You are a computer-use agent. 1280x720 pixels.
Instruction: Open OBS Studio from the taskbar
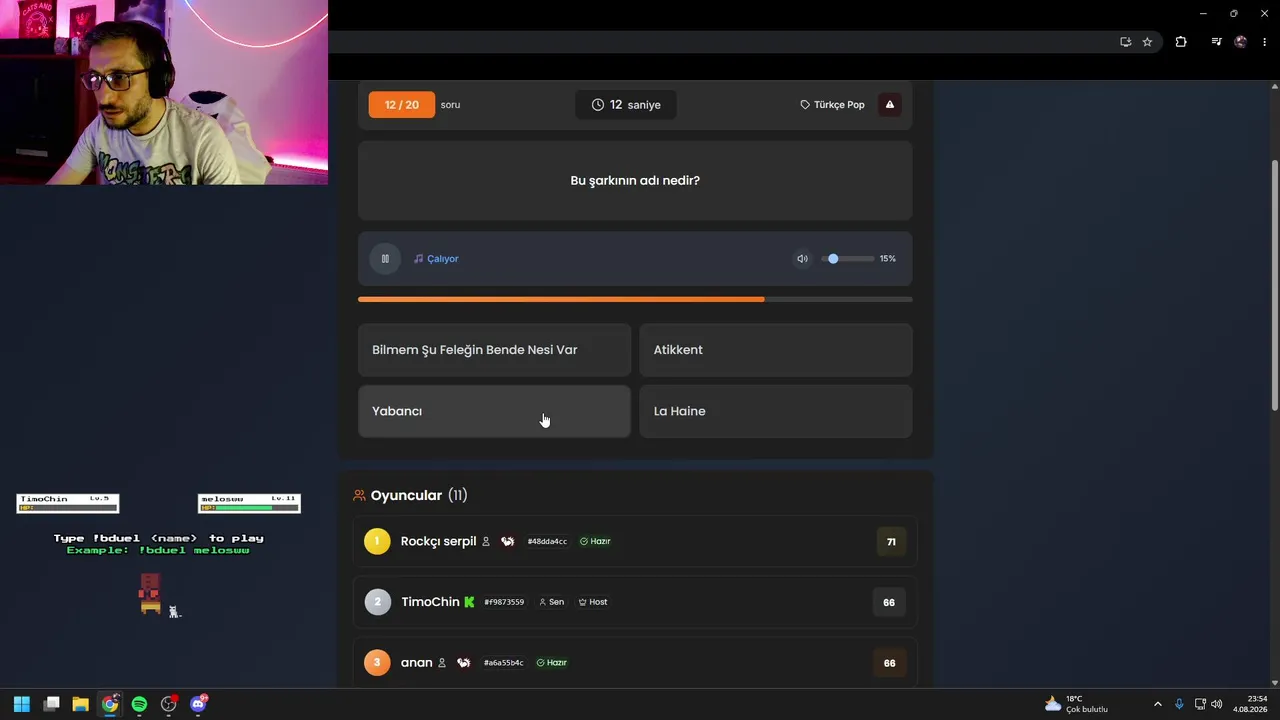click(169, 704)
